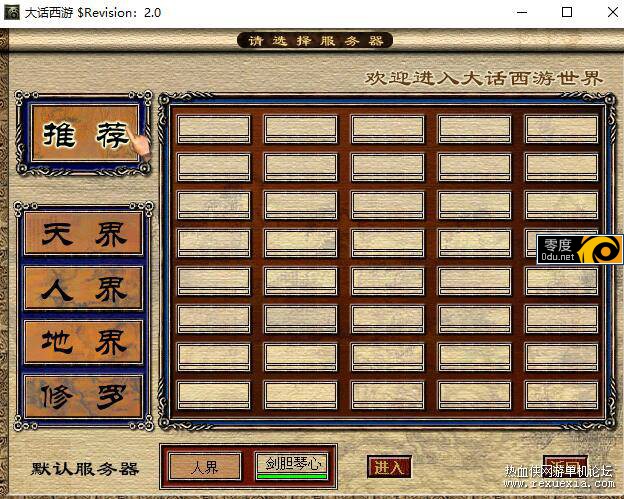Select the bottom-left empty server slot

[x=214, y=394]
